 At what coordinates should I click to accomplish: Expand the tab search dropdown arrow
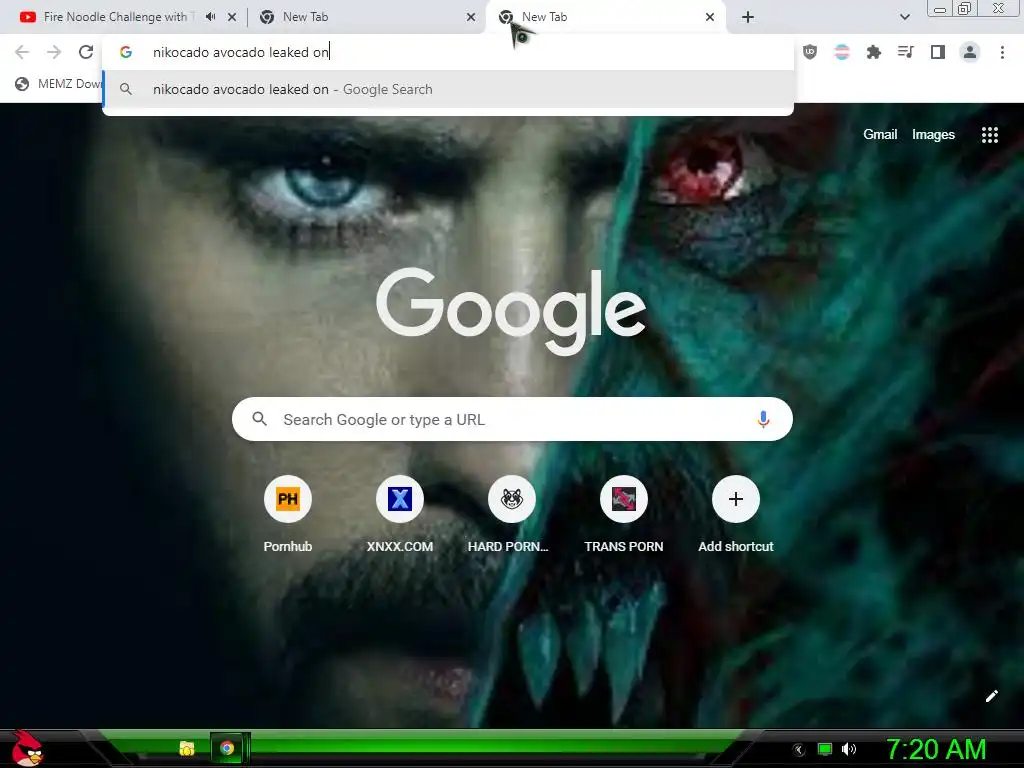click(905, 17)
